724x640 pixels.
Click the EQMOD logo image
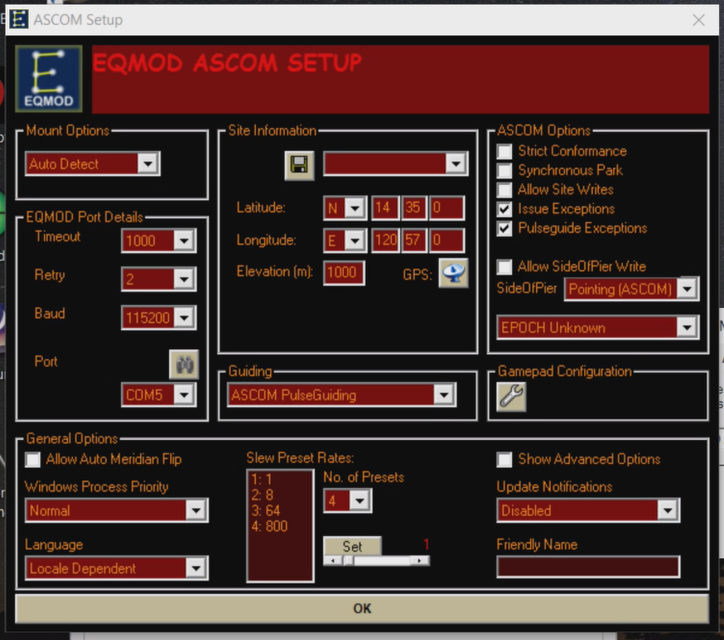click(48, 79)
